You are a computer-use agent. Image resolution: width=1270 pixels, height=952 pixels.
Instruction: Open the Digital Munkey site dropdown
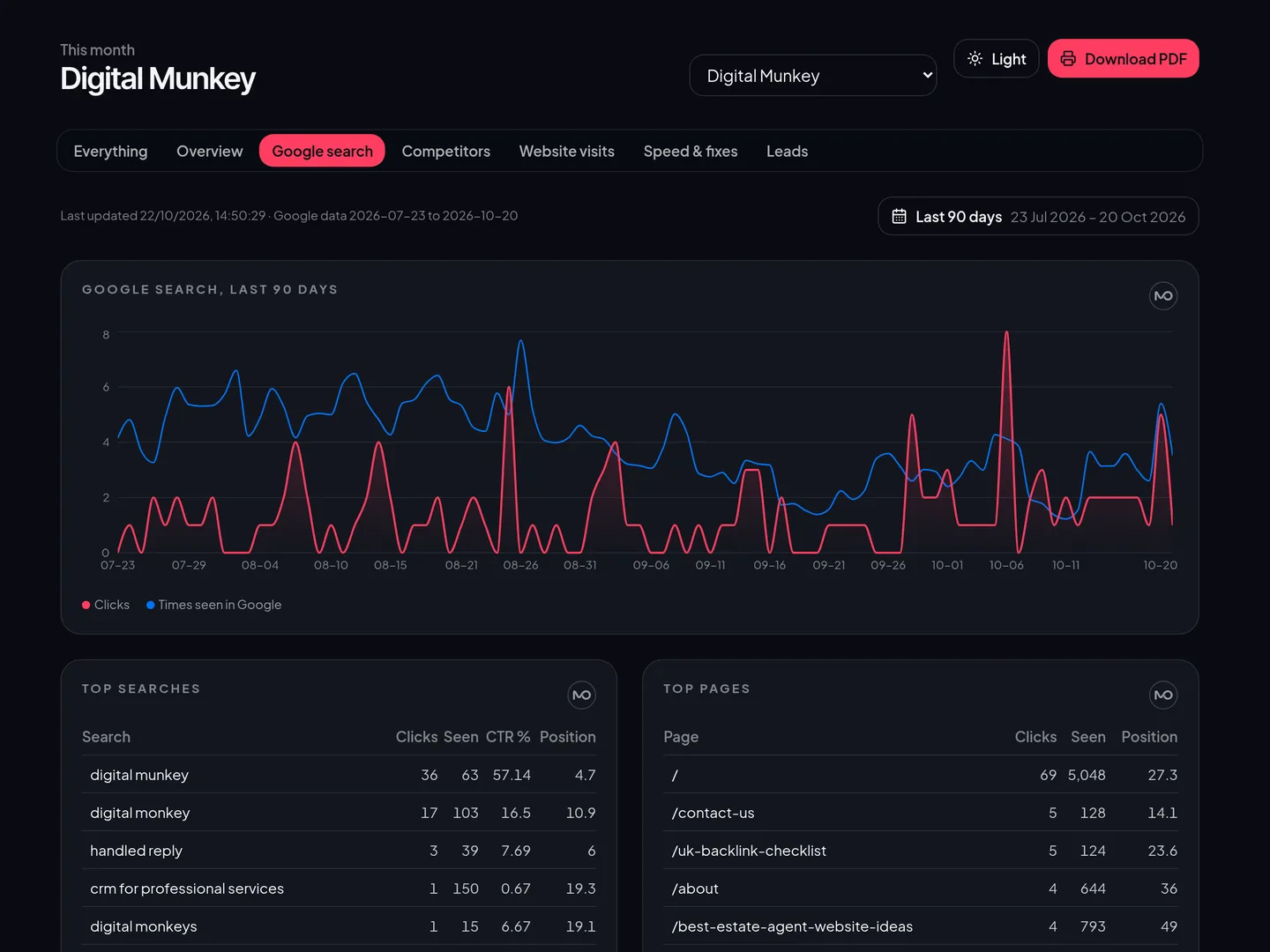[x=813, y=76]
